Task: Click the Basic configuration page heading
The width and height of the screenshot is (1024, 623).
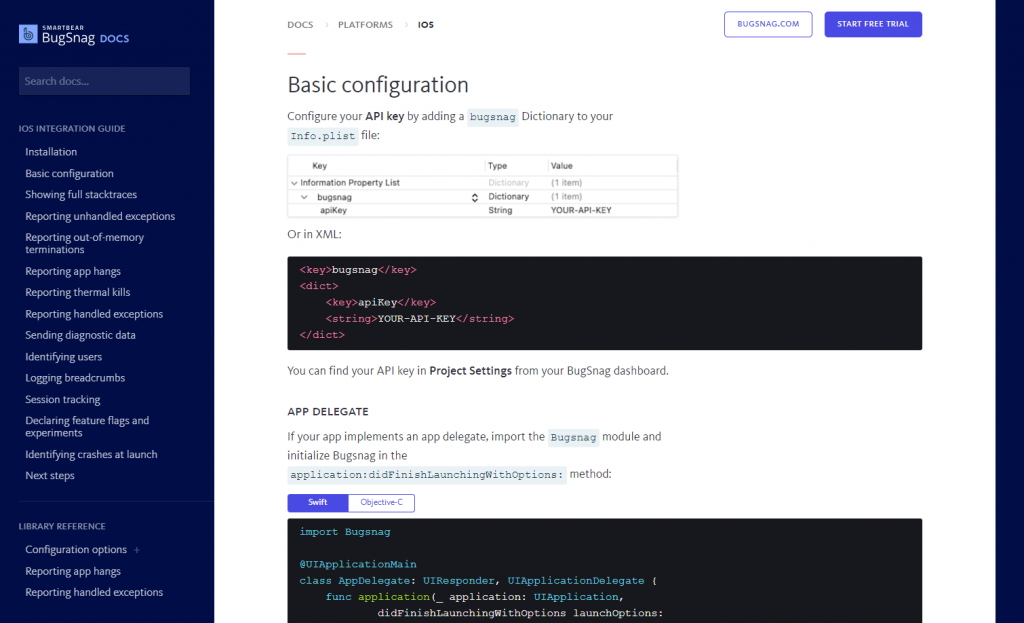Action: (378, 85)
